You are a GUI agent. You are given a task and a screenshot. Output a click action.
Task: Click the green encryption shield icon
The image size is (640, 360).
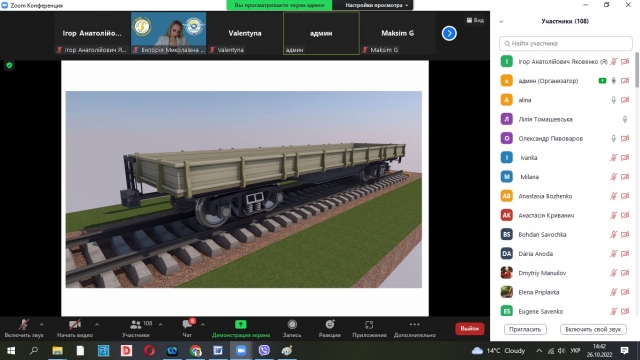[9, 65]
